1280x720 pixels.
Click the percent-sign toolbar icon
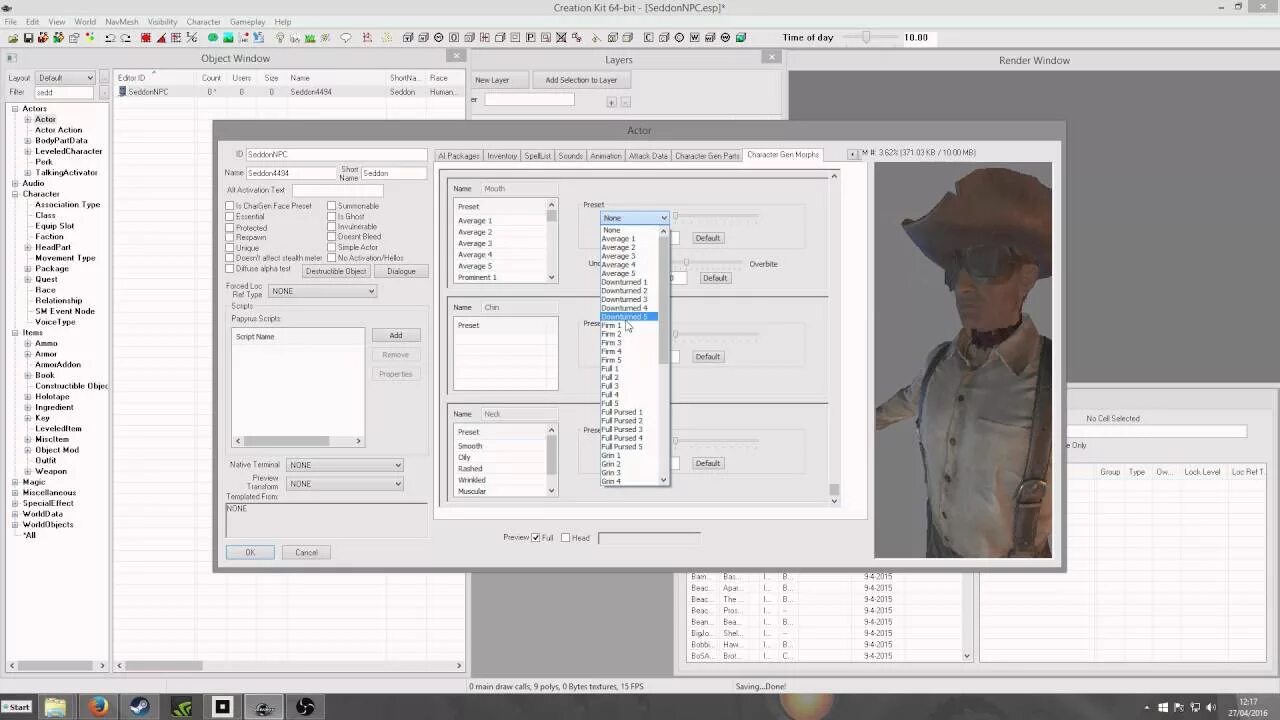click(x=191, y=38)
